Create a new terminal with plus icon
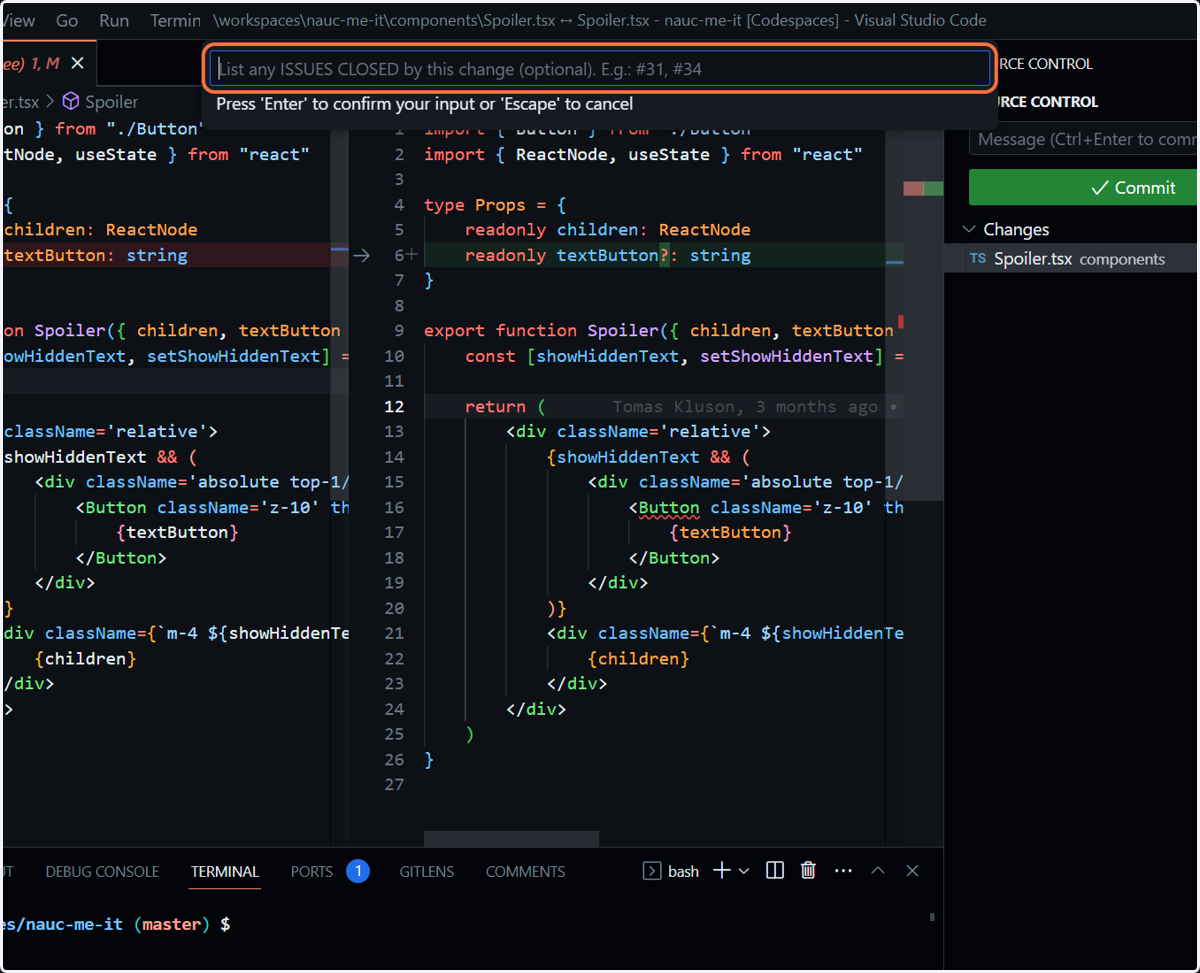The height and width of the screenshot is (973, 1200). pos(721,871)
